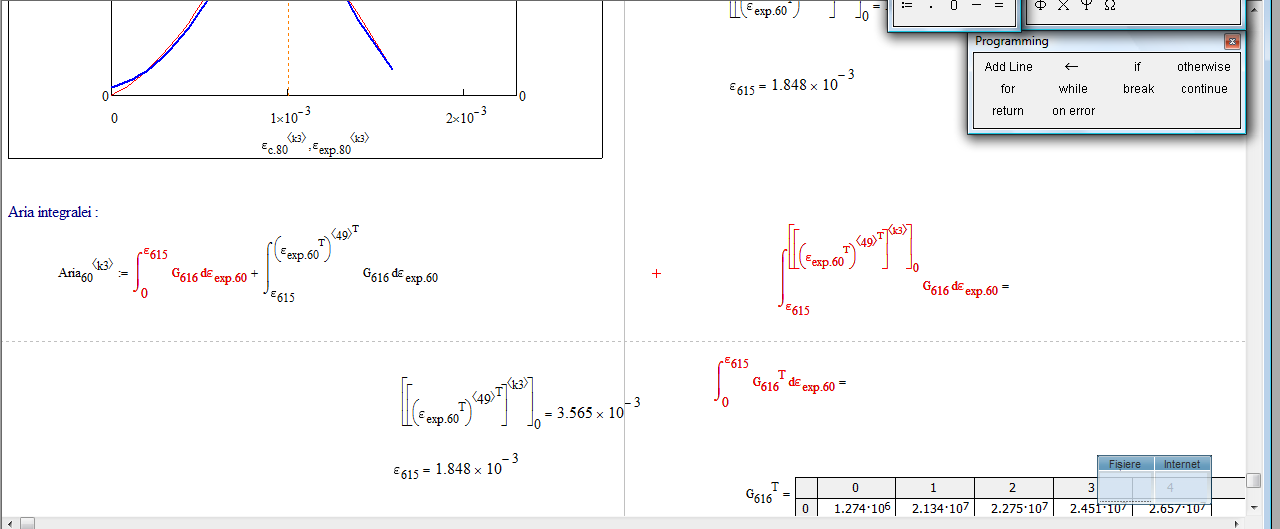The height and width of the screenshot is (529, 1280).
Task: Click table cell 2.275·10^7
Action: [x=1012, y=509]
